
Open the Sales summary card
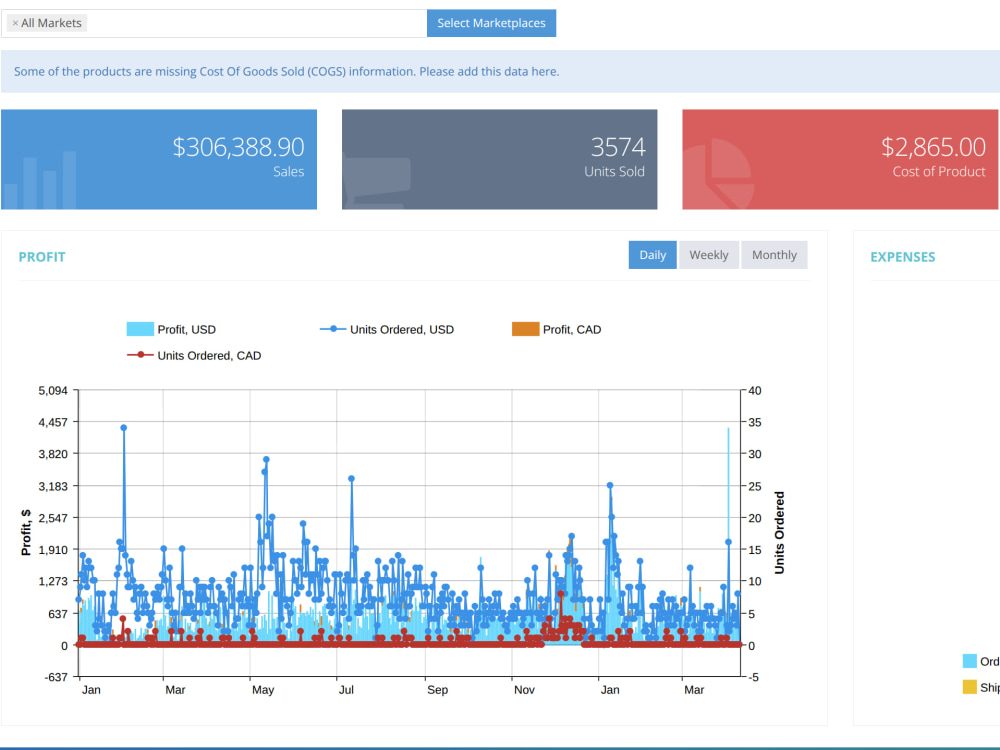pyautogui.click(x=159, y=159)
